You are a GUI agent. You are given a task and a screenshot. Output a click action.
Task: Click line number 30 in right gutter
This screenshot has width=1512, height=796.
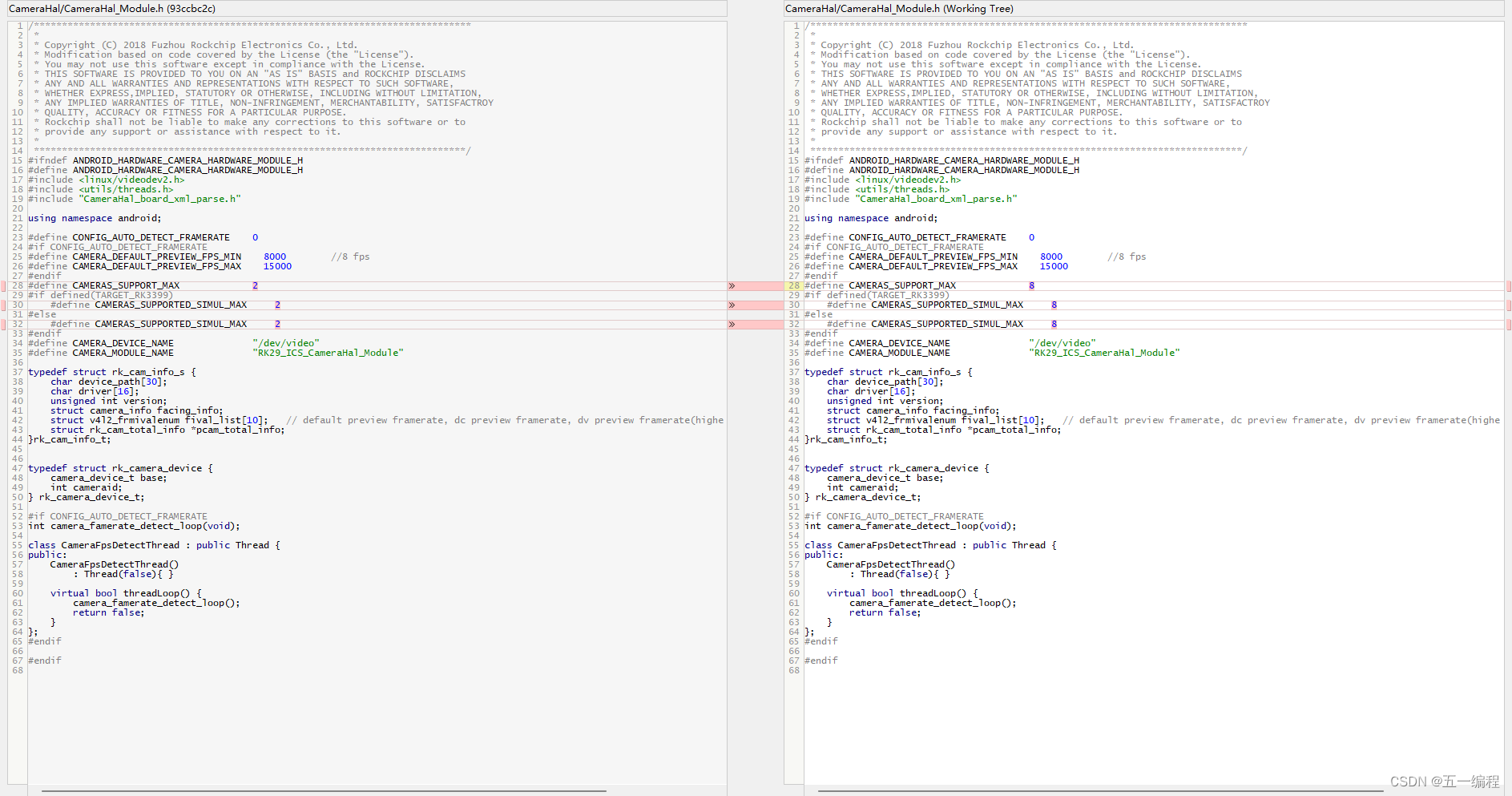pyautogui.click(x=794, y=305)
